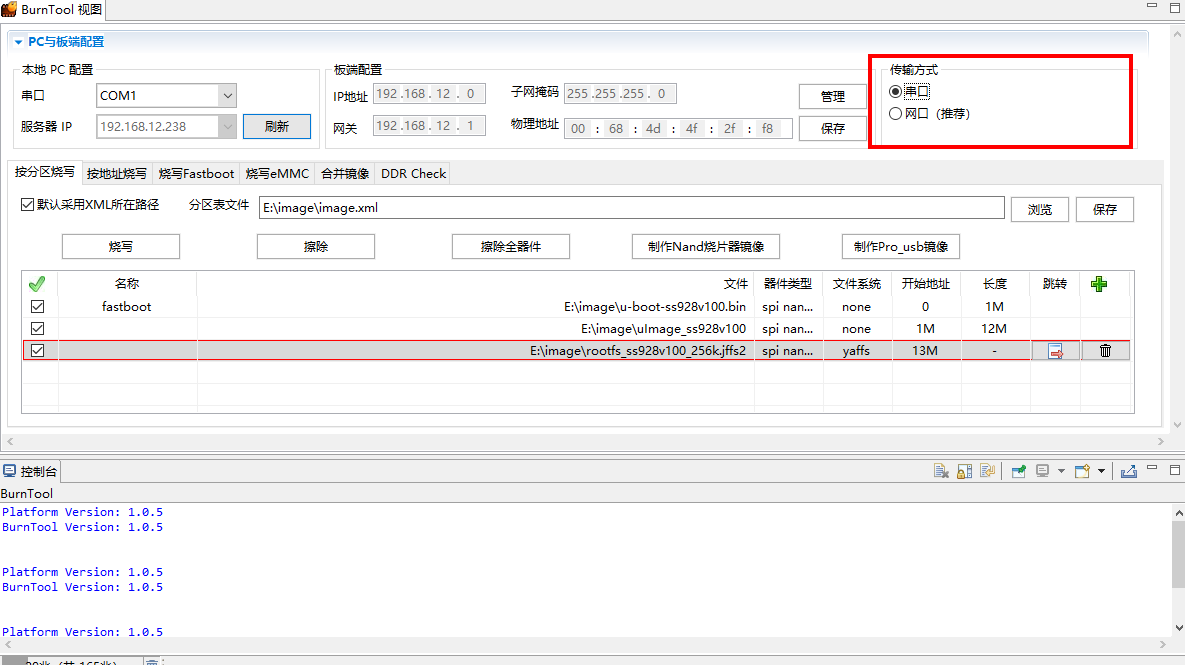
Task: Click the pin console icon
Action: [x=1019, y=471]
